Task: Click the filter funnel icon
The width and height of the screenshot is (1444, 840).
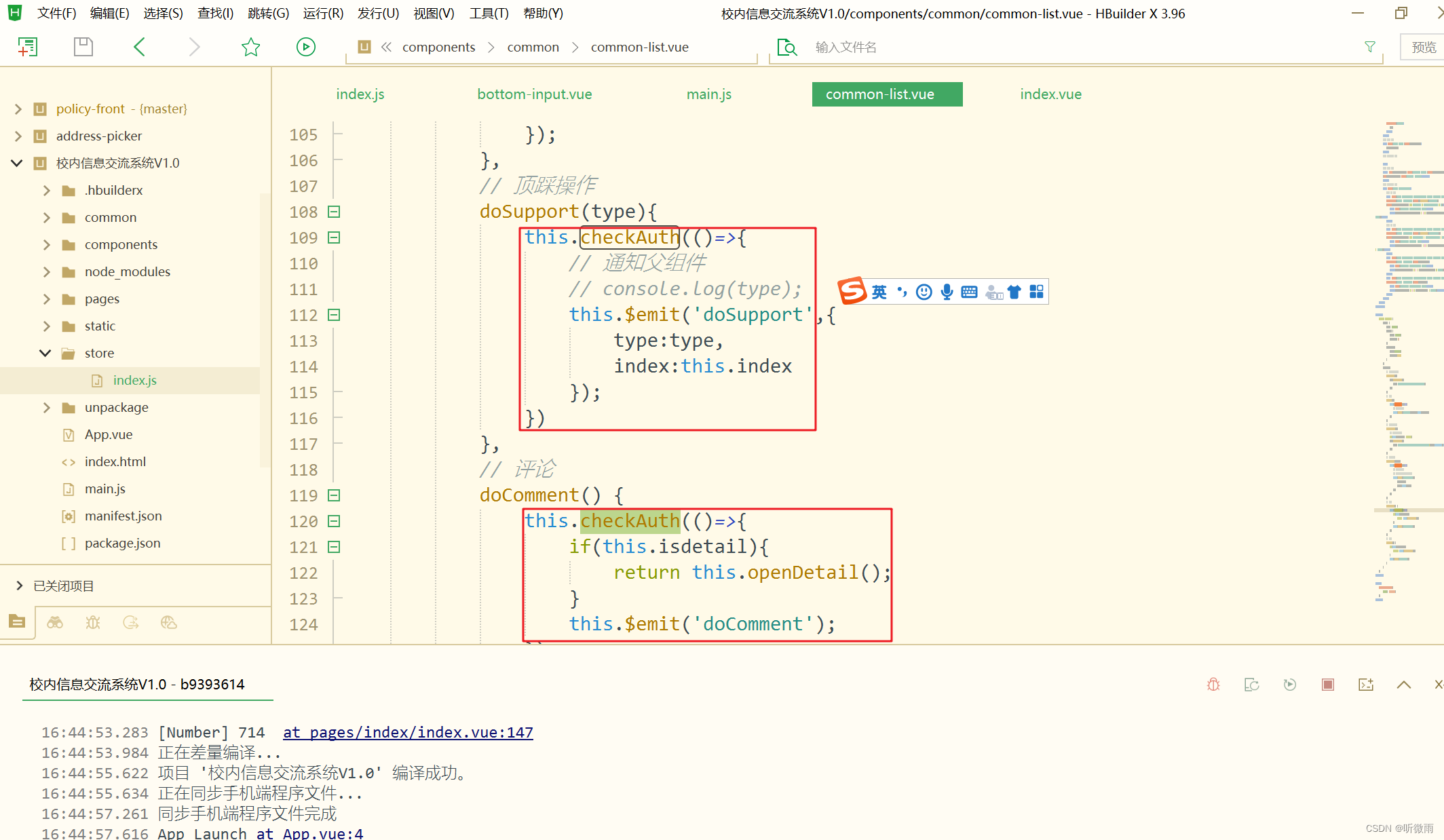Action: point(1369,47)
